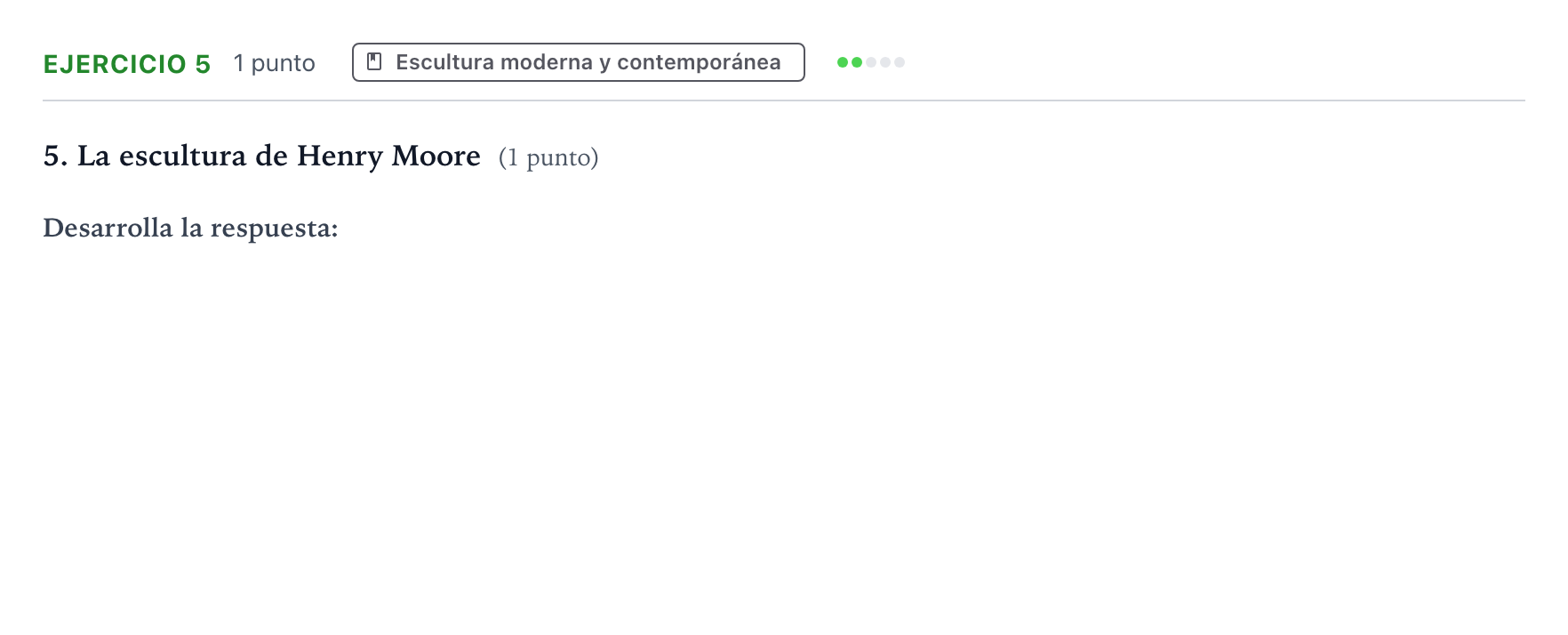Open the Escultura moderna y contemporánea tag
This screenshot has height=635, width=1568.
pyautogui.click(x=579, y=62)
